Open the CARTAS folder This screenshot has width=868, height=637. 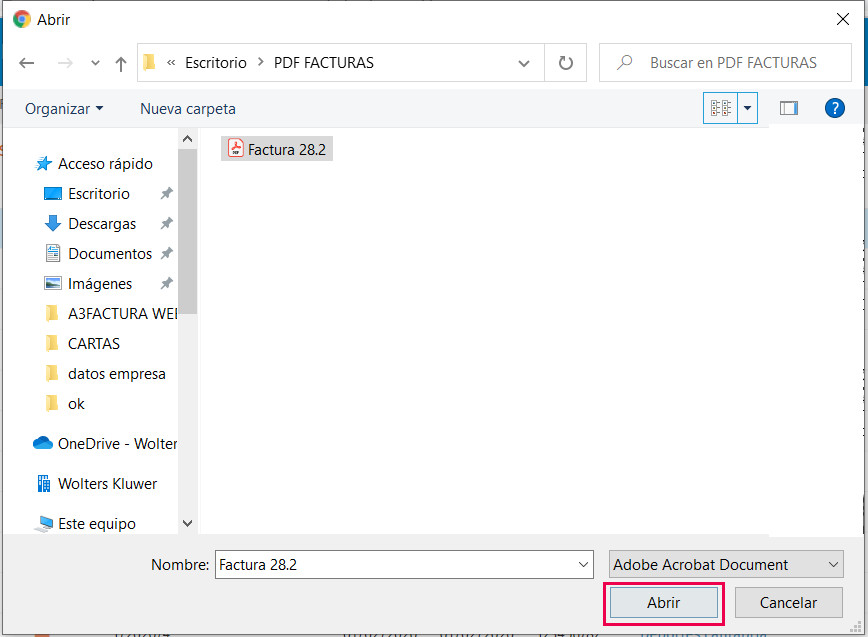pos(83,344)
